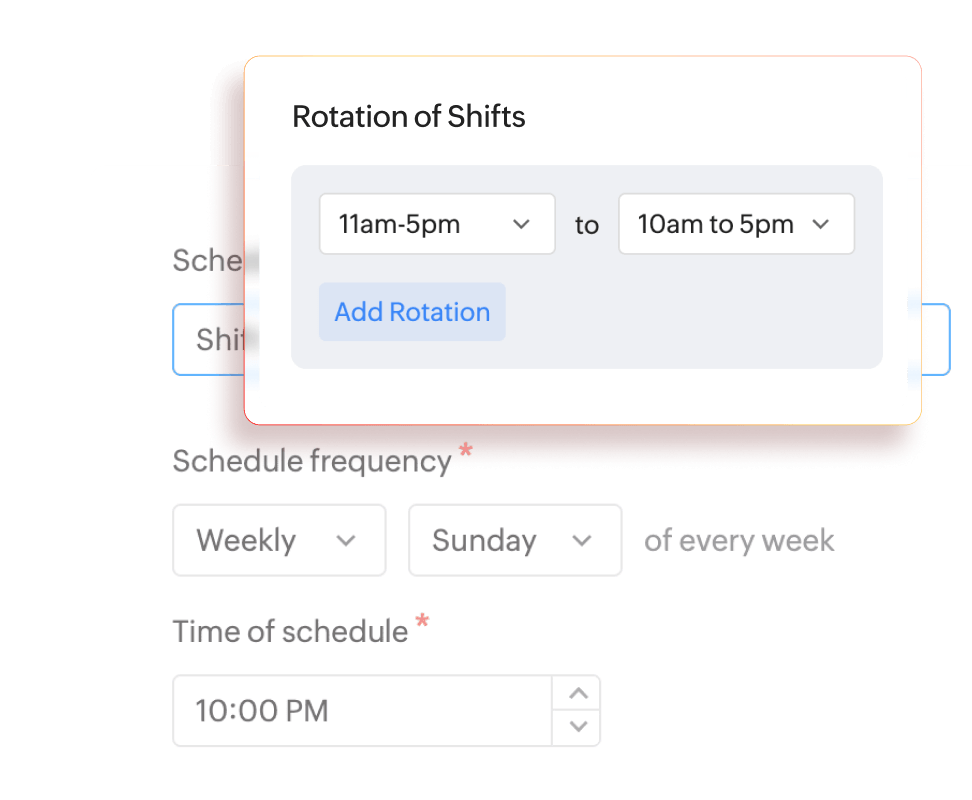
Task: Click the chevron beside the Sunday selector
Action: pyautogui.click(x=585, y=541)
